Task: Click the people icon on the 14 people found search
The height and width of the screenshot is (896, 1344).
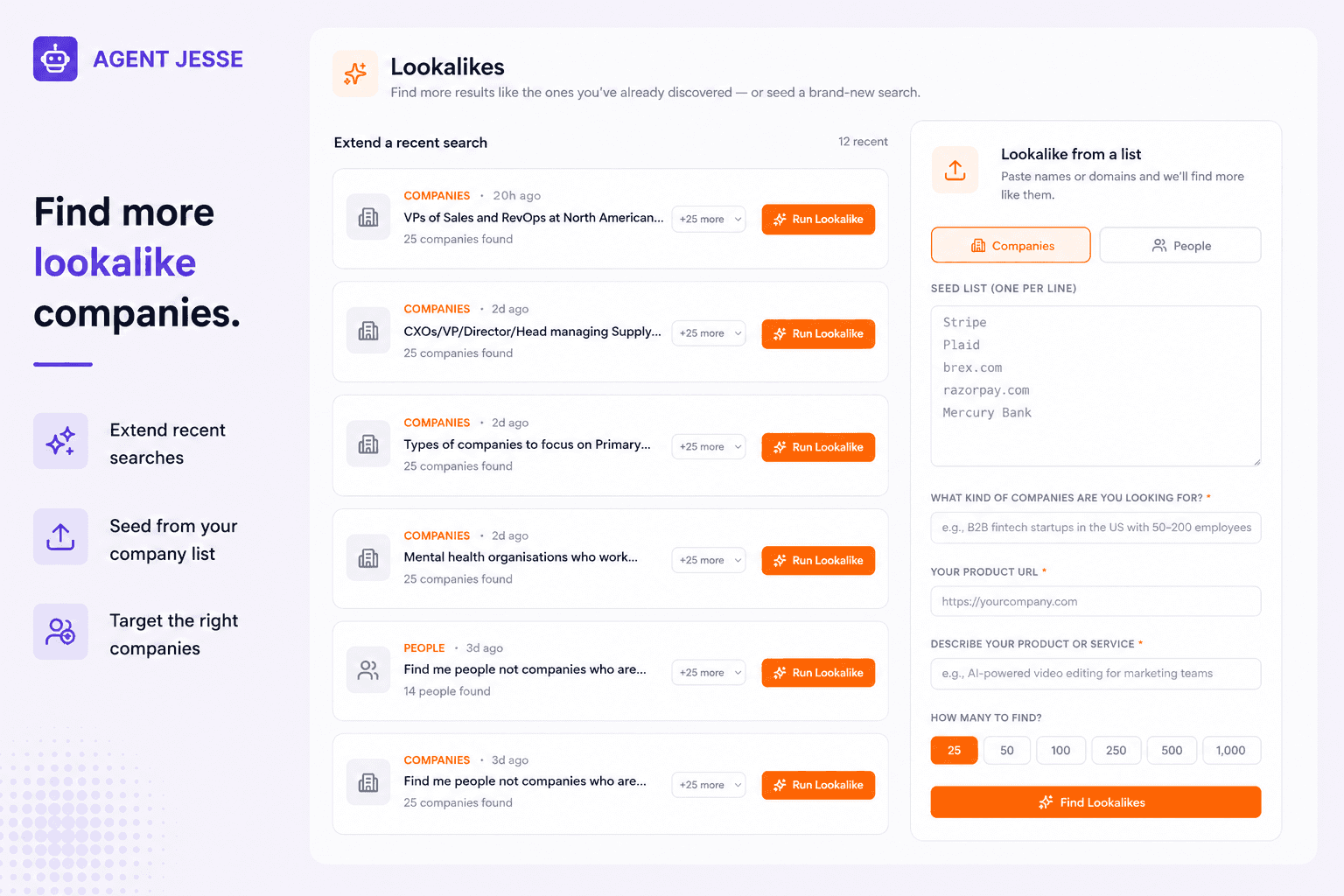Action: click(368, 670)
